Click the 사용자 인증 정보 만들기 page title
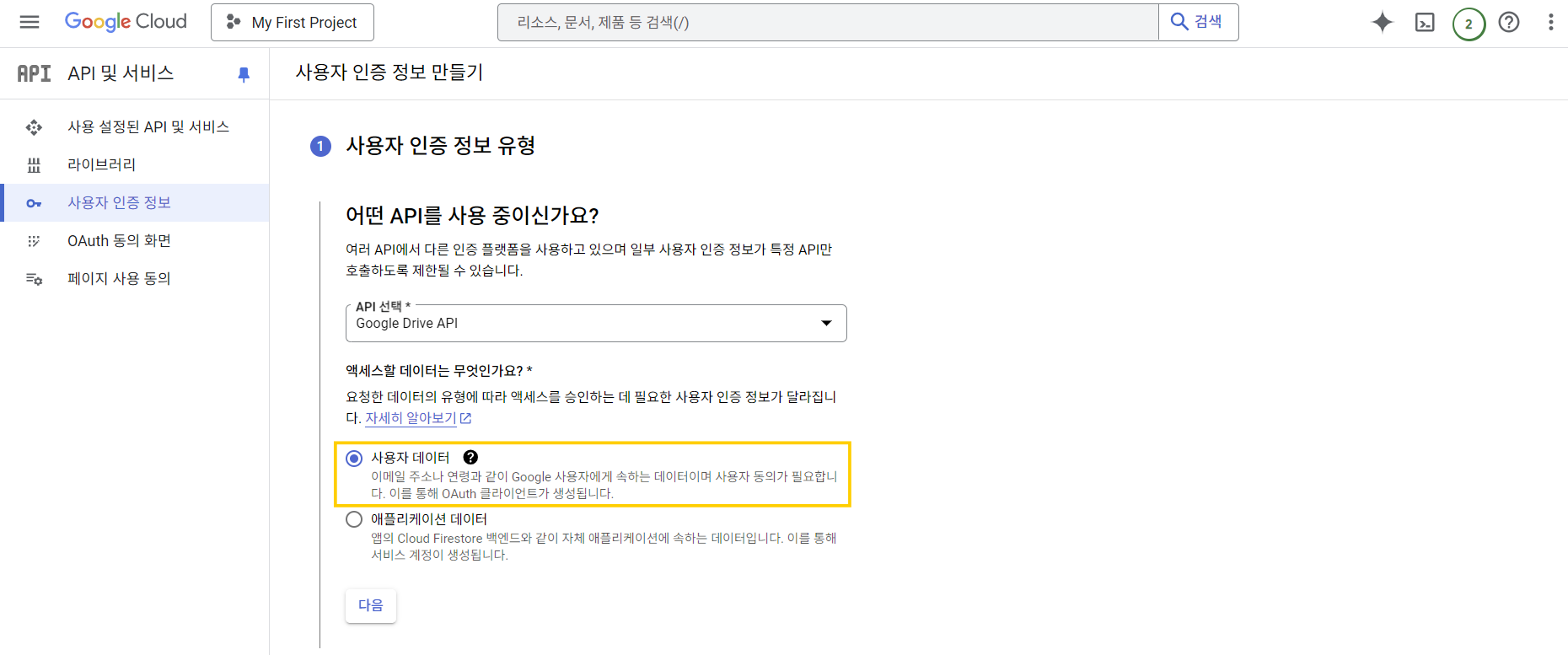The height and width of the screenshot is (655, 1568). (x=389, y=72)
